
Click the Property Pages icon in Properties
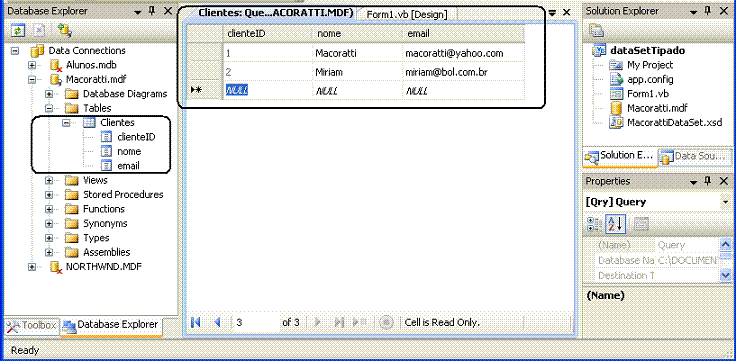pyautogui.click(x=641, y=224)
